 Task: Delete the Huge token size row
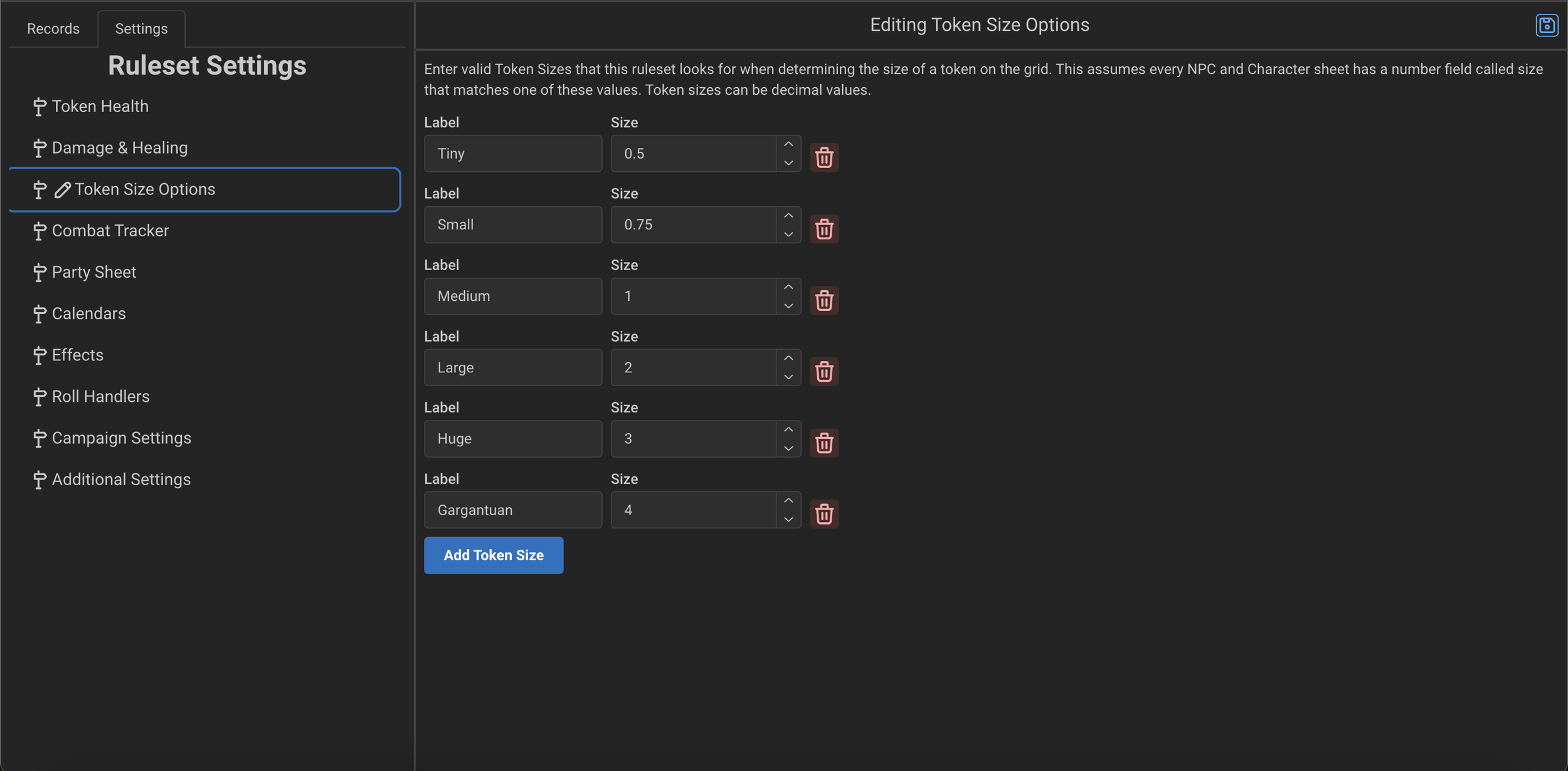click(x=824, y=443)
